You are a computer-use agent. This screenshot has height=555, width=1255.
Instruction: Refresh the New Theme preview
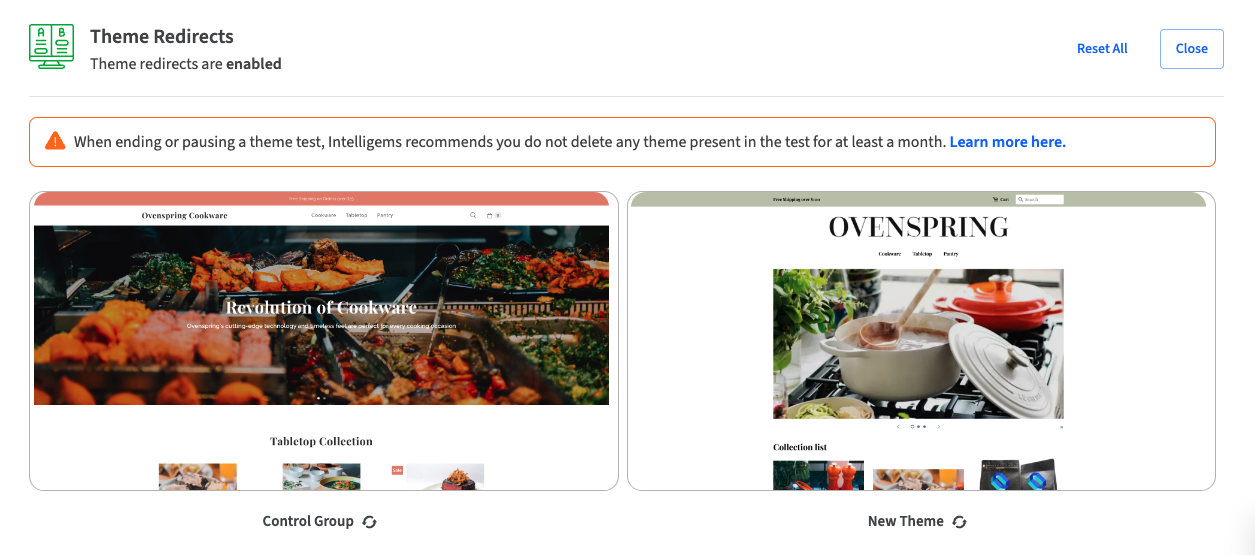click(959, 522)
